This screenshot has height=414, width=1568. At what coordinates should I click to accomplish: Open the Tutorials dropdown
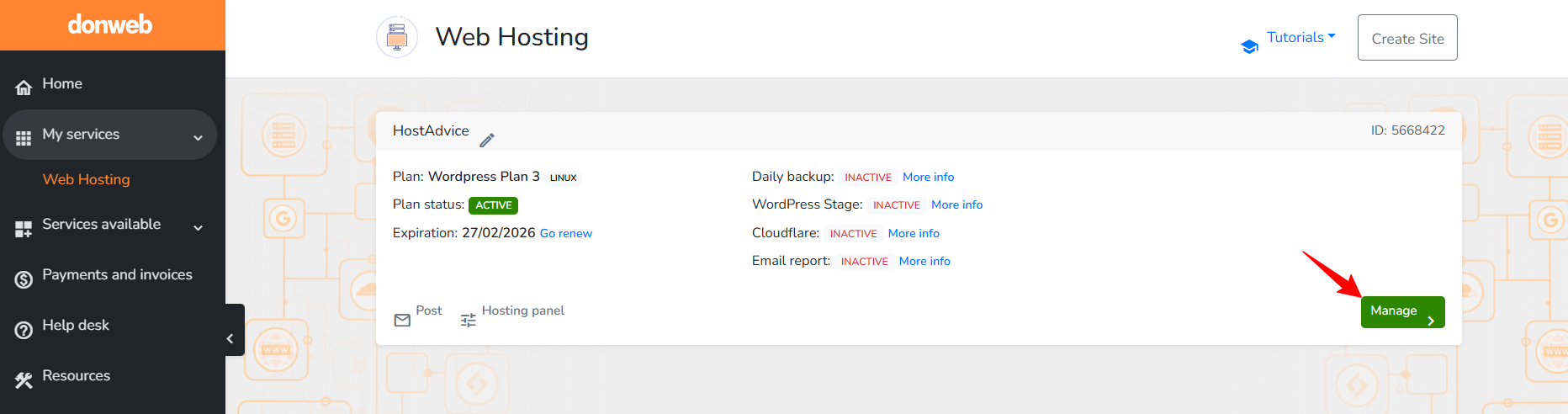click(x=1300, y=37)
